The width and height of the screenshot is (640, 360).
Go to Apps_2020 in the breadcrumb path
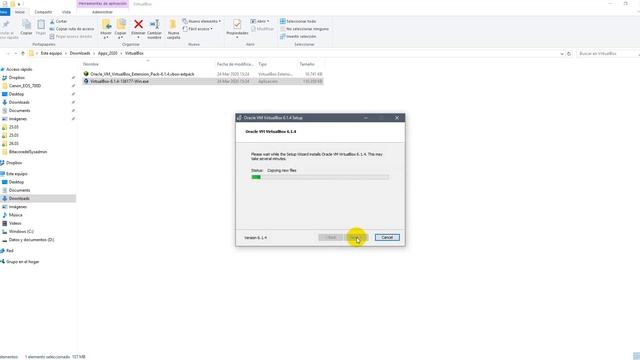[107, 53]
